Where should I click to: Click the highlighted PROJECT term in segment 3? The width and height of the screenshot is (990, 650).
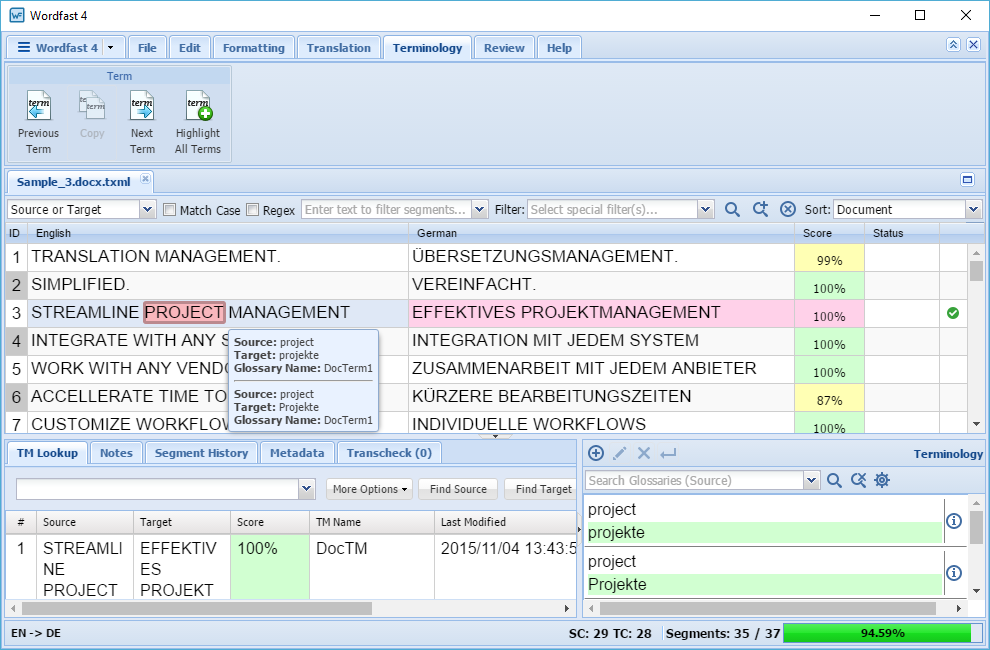point(184,312)
